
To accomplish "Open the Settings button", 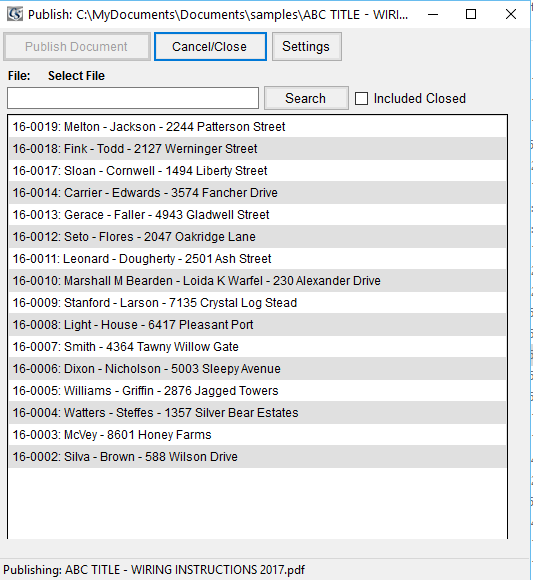I will coord(307,47).
